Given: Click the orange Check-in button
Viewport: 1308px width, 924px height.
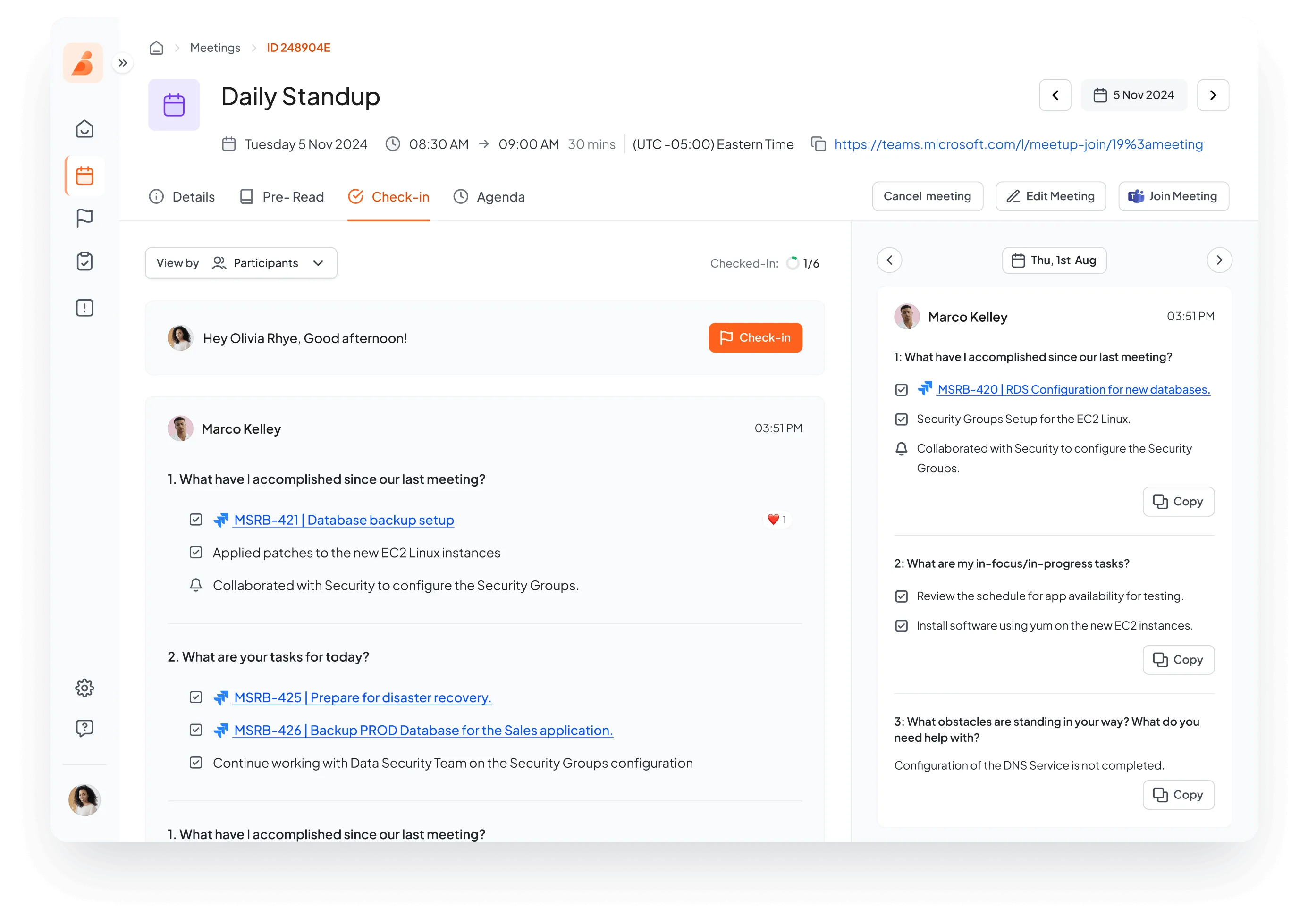Looking at the screenshot, I should (755, 338).
